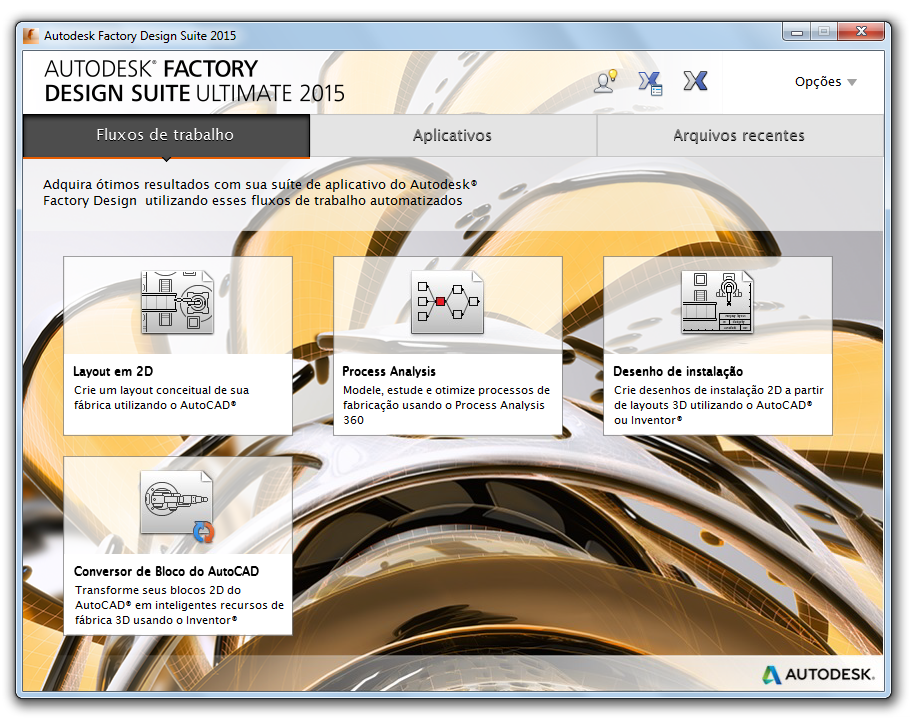Minimize the Factory Design Suite window

pos(797,32)
